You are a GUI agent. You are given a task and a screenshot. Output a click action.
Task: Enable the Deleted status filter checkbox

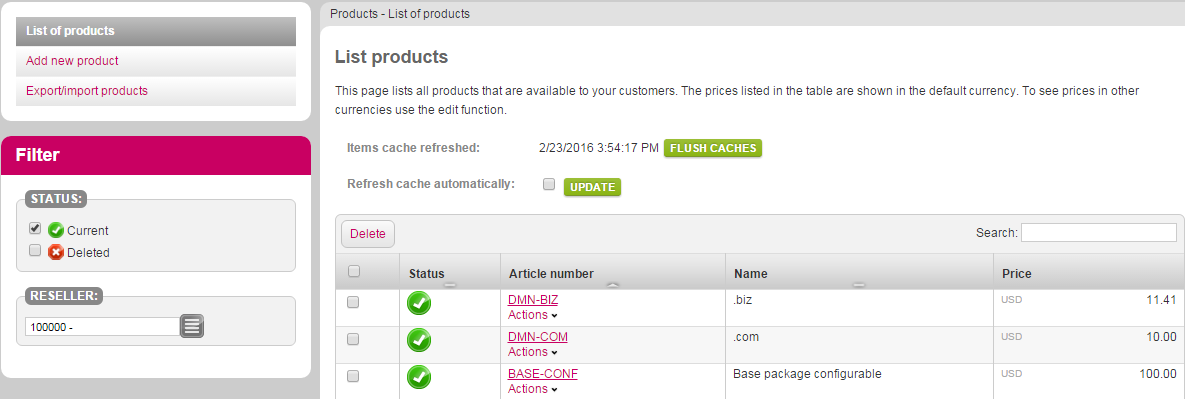(x=35, y=250)
